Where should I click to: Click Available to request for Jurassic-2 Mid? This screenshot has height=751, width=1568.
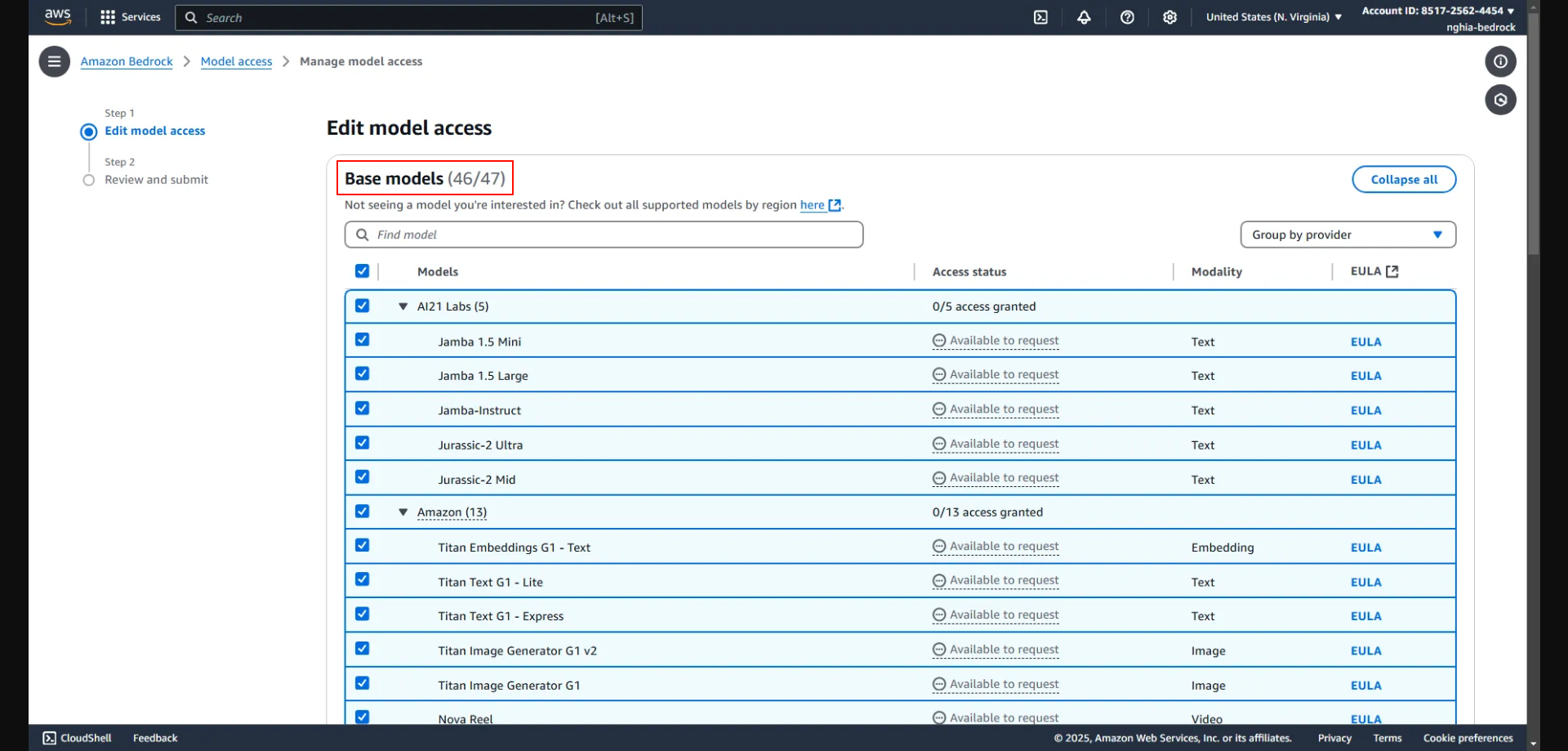coord(1004,478)
